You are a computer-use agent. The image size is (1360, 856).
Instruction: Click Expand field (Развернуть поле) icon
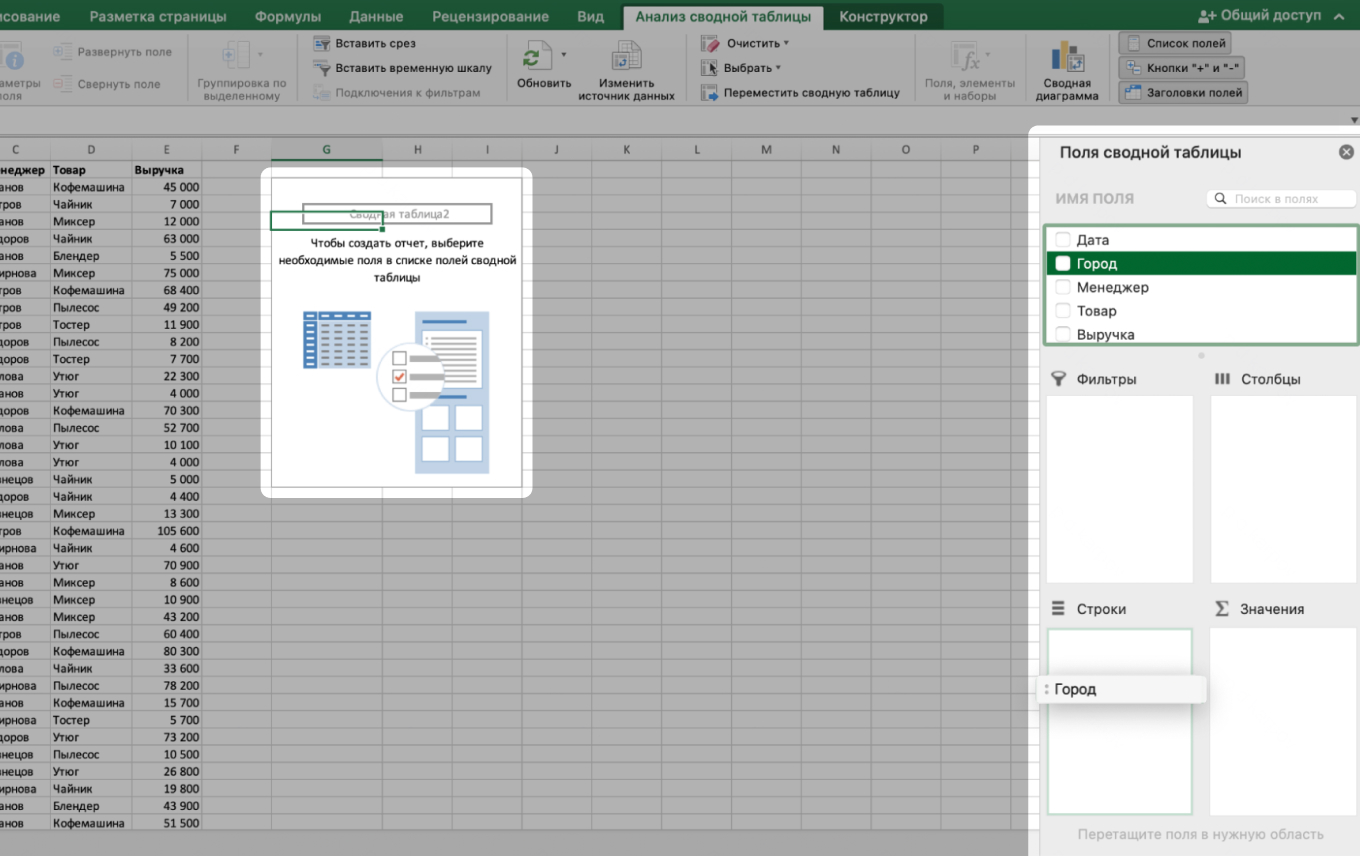point(63,52)
